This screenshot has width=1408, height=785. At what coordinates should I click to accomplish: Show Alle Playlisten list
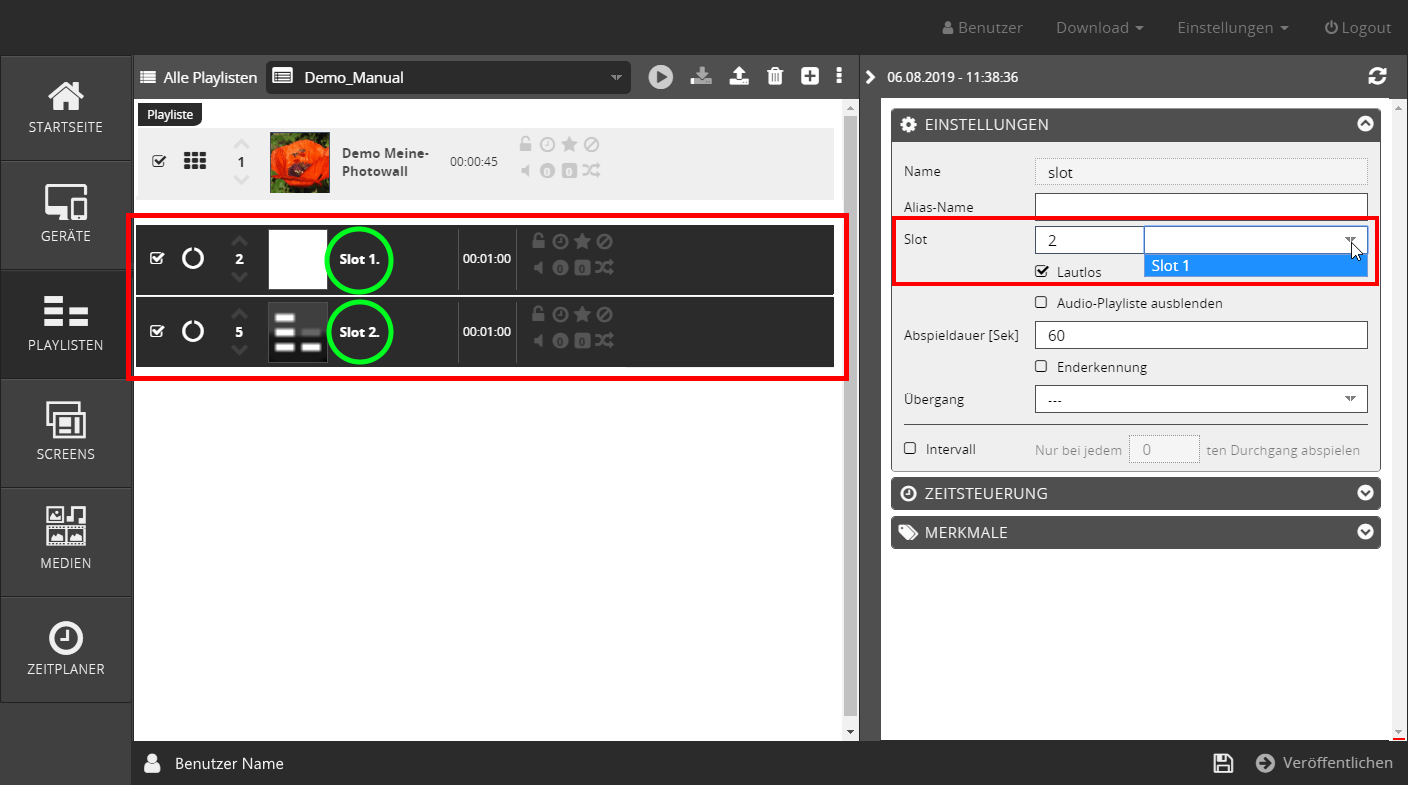(x=199, y=77)
